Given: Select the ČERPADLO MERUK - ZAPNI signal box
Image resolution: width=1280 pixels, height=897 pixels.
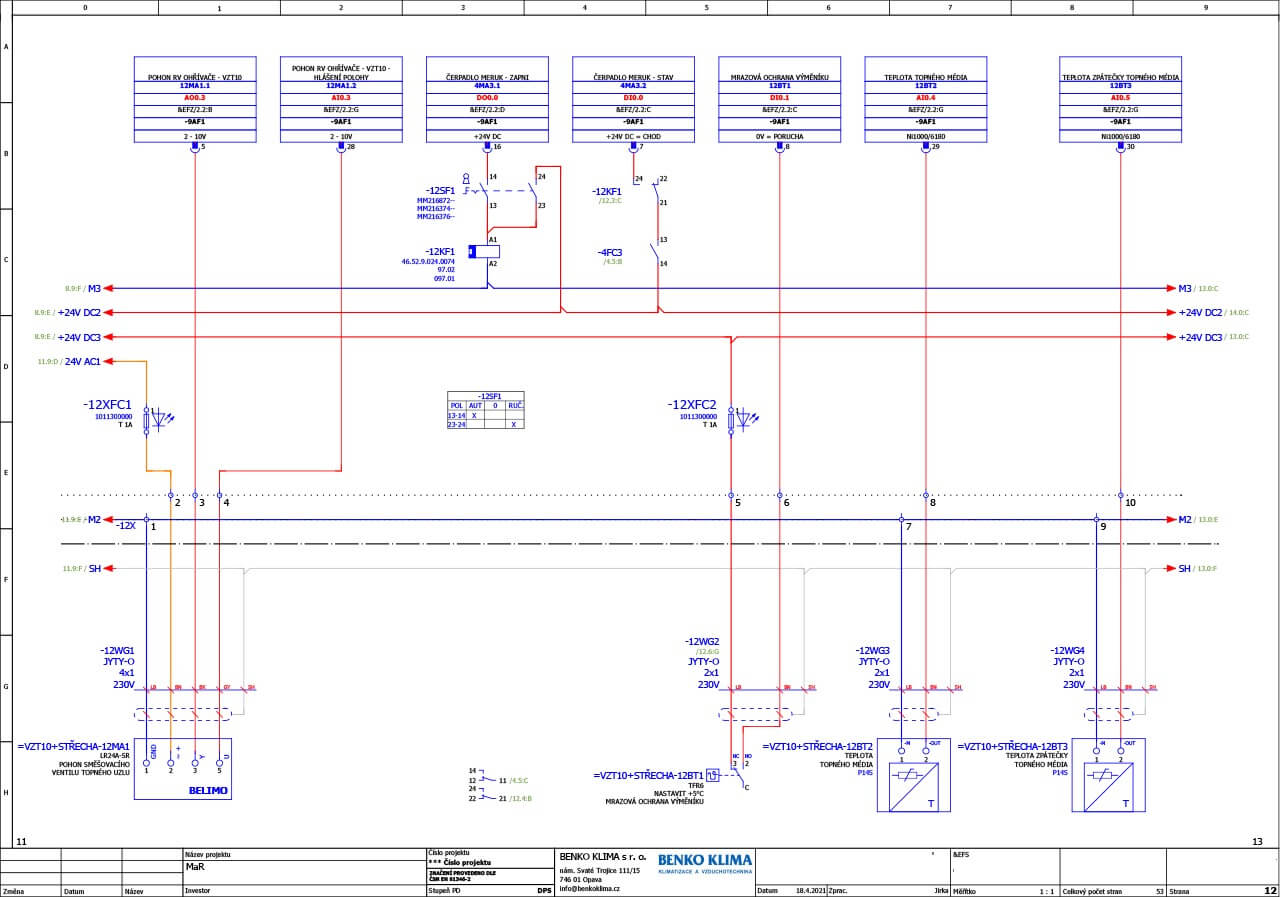Looking at the screenshot, I should coord(487,100).
